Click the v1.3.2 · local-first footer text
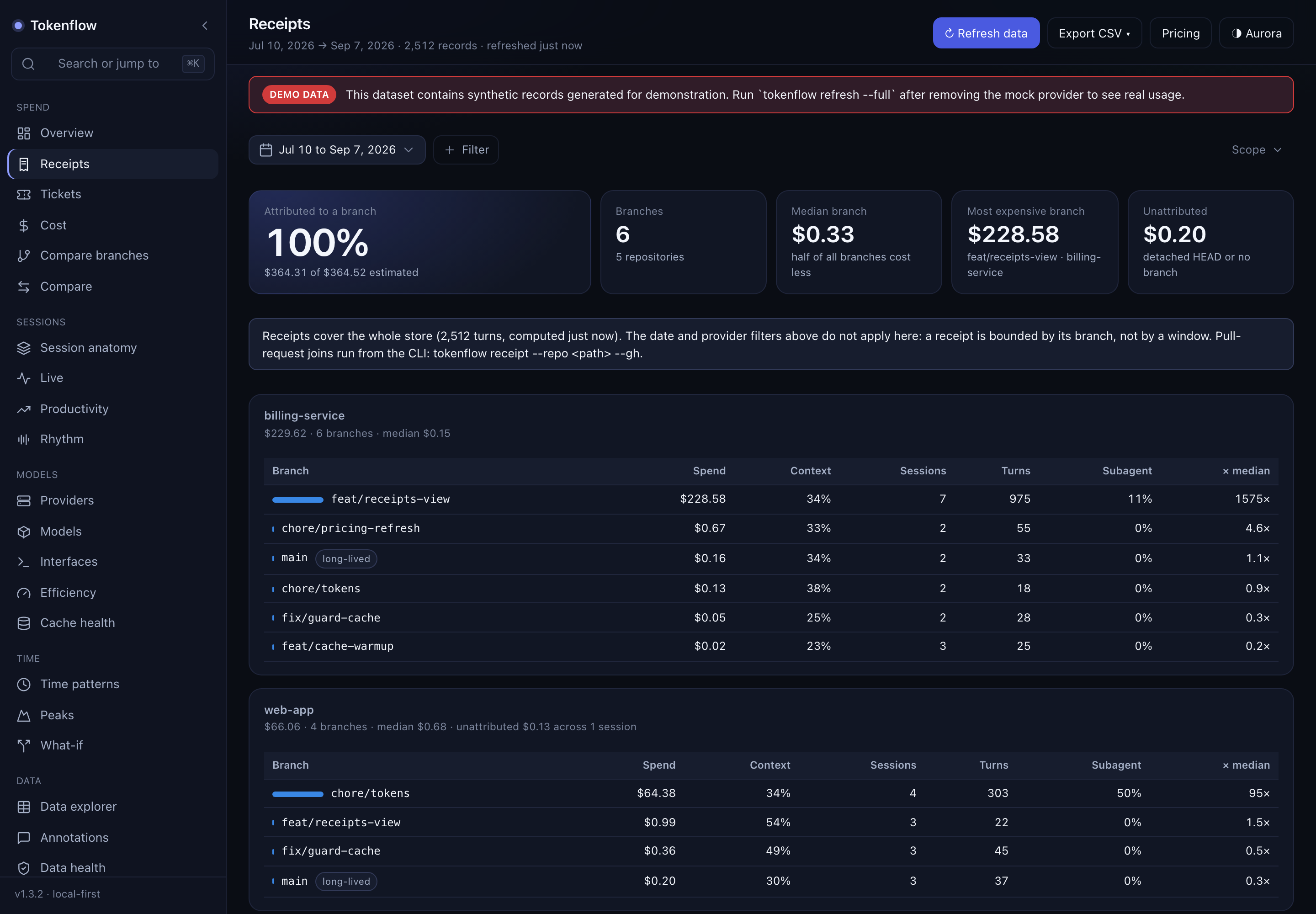 (x=57, y=894)
